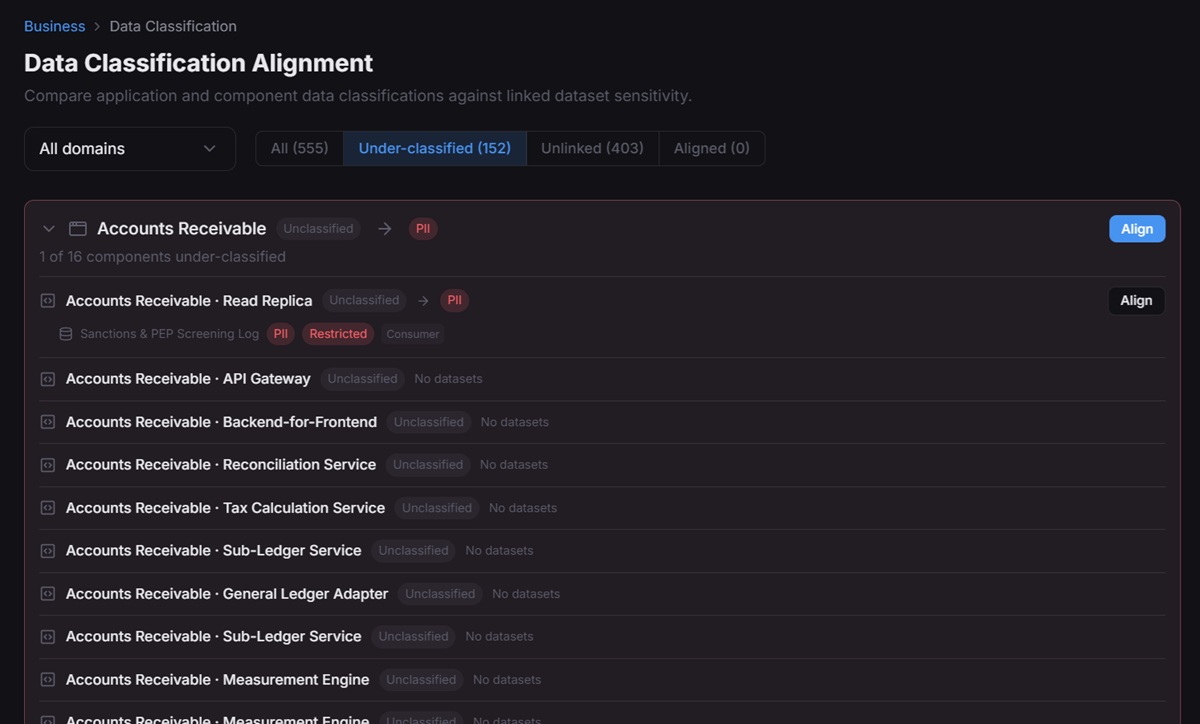Open the Sanctions & PEP Screening Log dataset

click(169, 334)
